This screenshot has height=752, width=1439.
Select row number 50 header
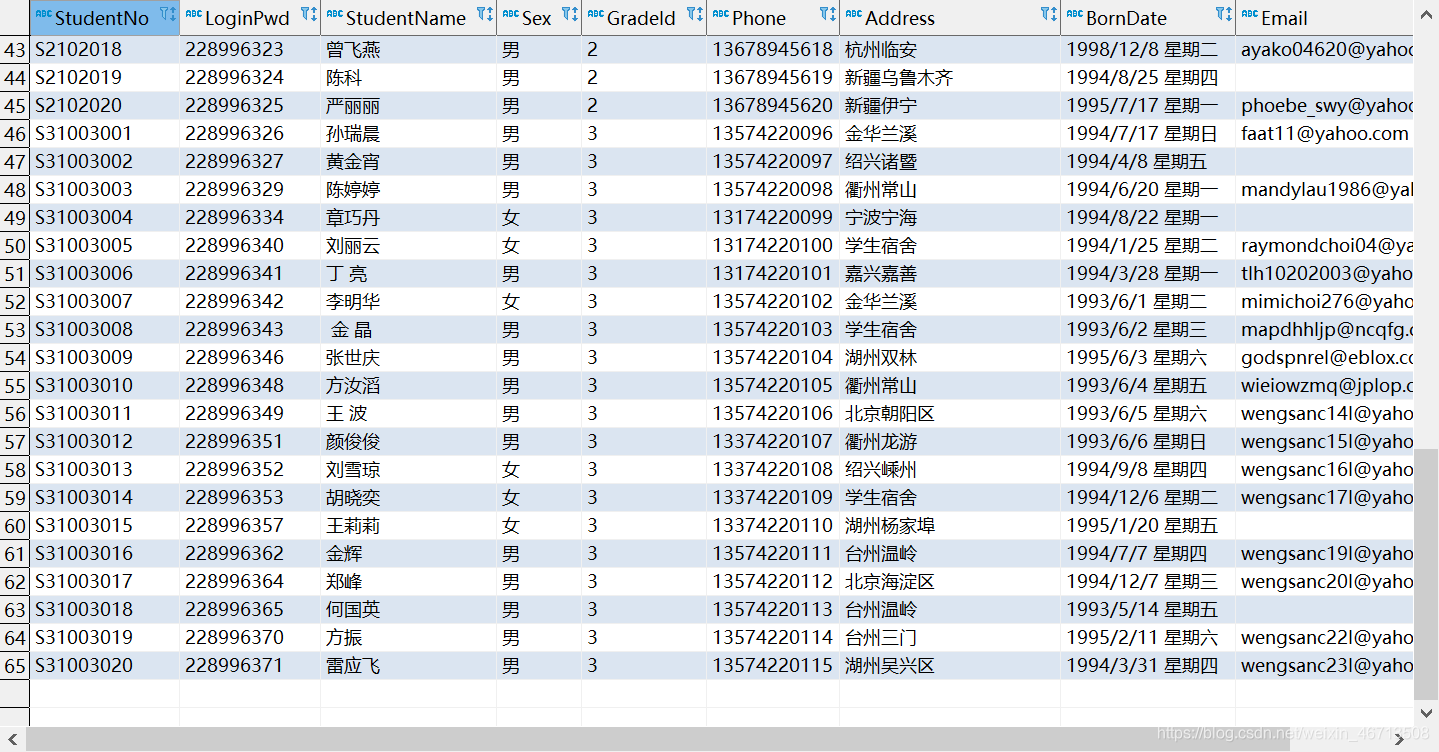pos(15,245)
